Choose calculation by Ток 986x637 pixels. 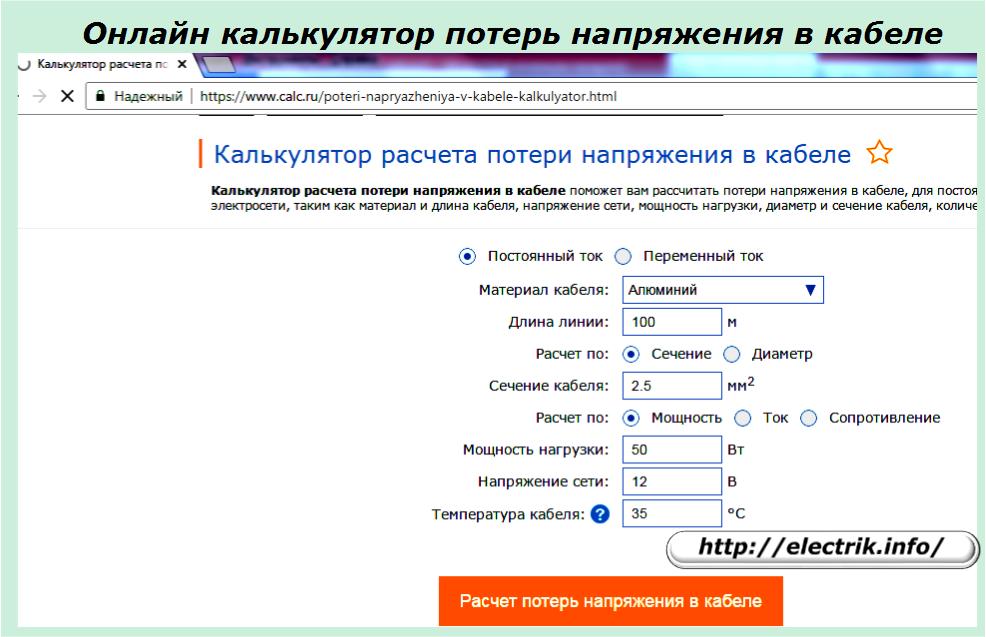click(x=742, y=418)
